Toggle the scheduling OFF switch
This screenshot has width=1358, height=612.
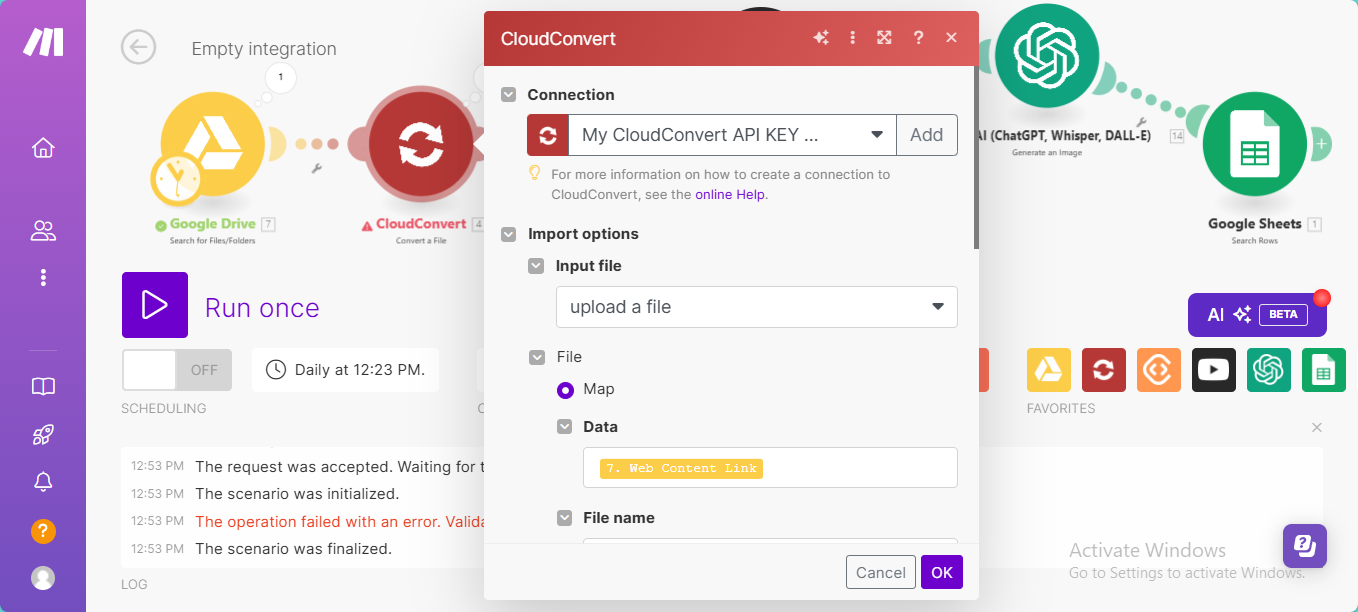(177, 370)
